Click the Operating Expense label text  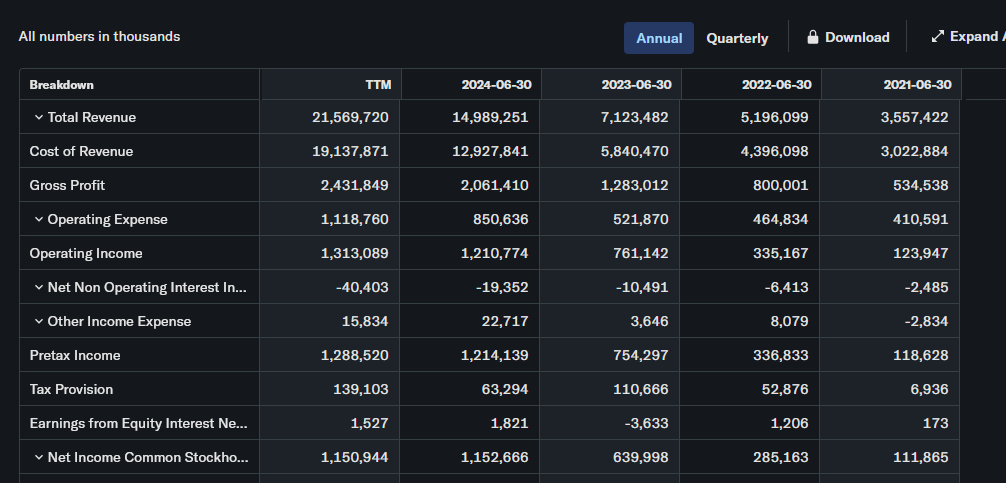[x=108, y=219]
